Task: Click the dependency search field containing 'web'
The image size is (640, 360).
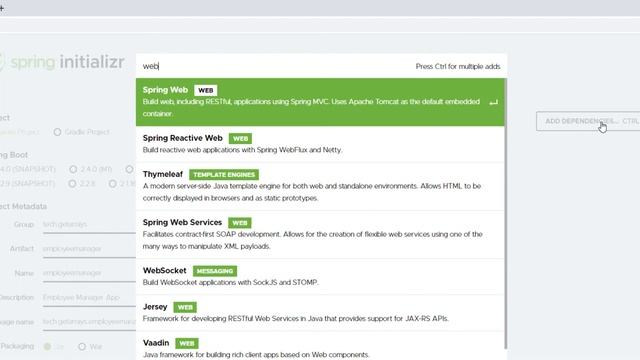Action: tap(273, 66)
